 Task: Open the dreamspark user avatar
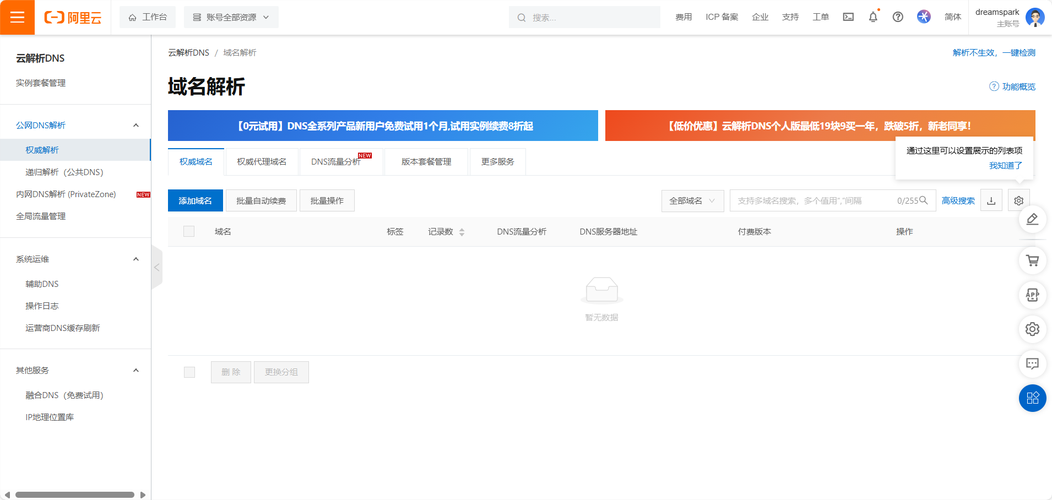click(1035, 17)
